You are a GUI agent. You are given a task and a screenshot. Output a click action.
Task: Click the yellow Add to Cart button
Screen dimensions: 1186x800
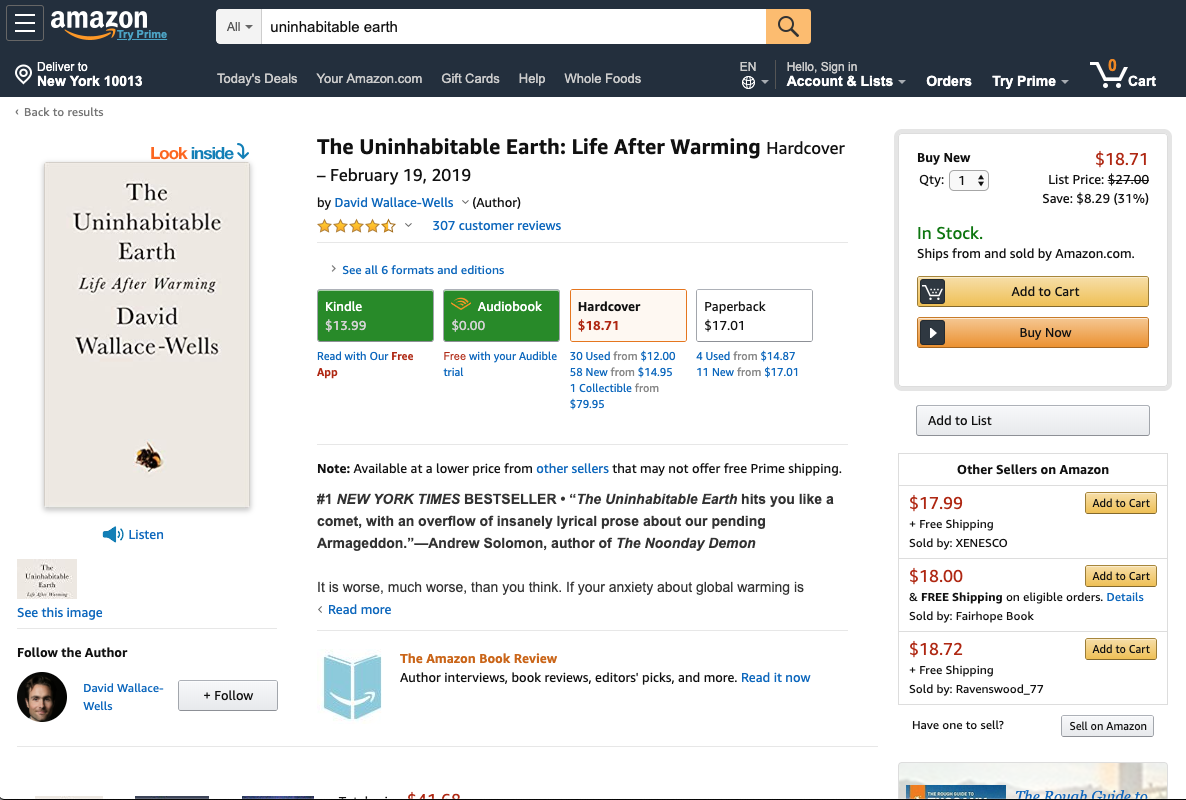(1032, 292)
